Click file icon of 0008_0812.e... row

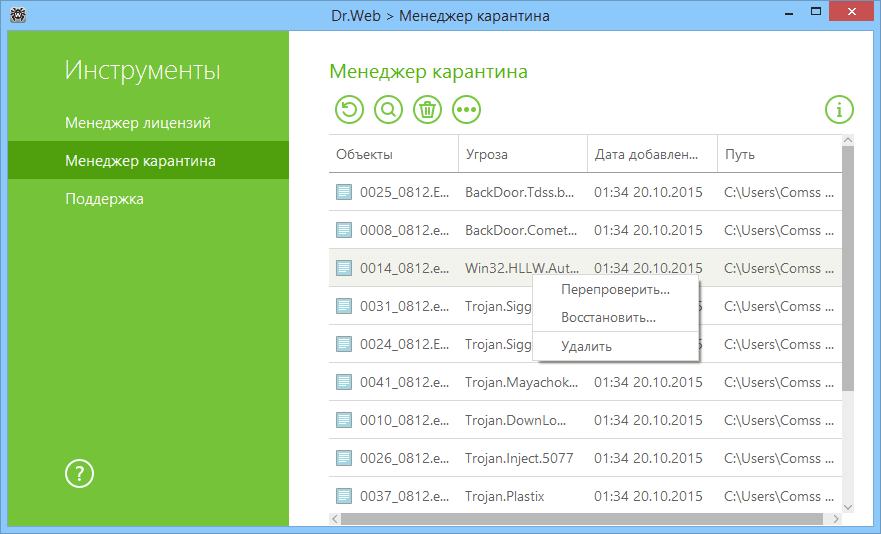(x=344, y=230)
